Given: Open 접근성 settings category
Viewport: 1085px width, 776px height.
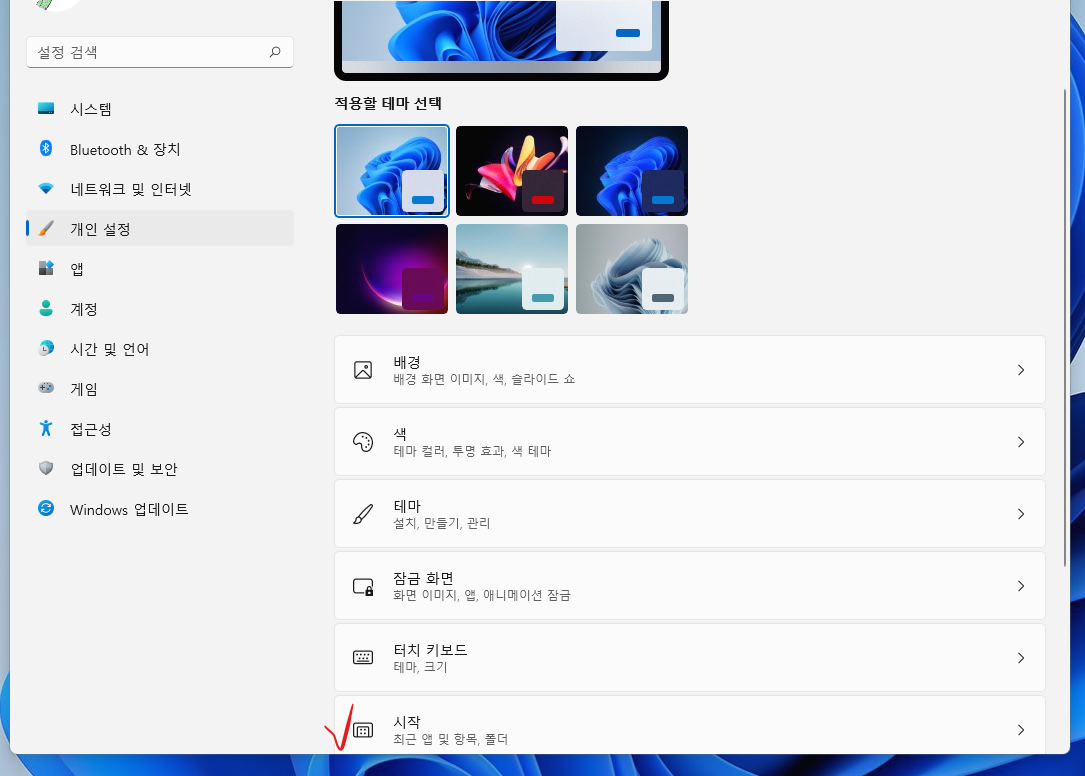Looking at the screenshot, I should click(x=160, y=429).
